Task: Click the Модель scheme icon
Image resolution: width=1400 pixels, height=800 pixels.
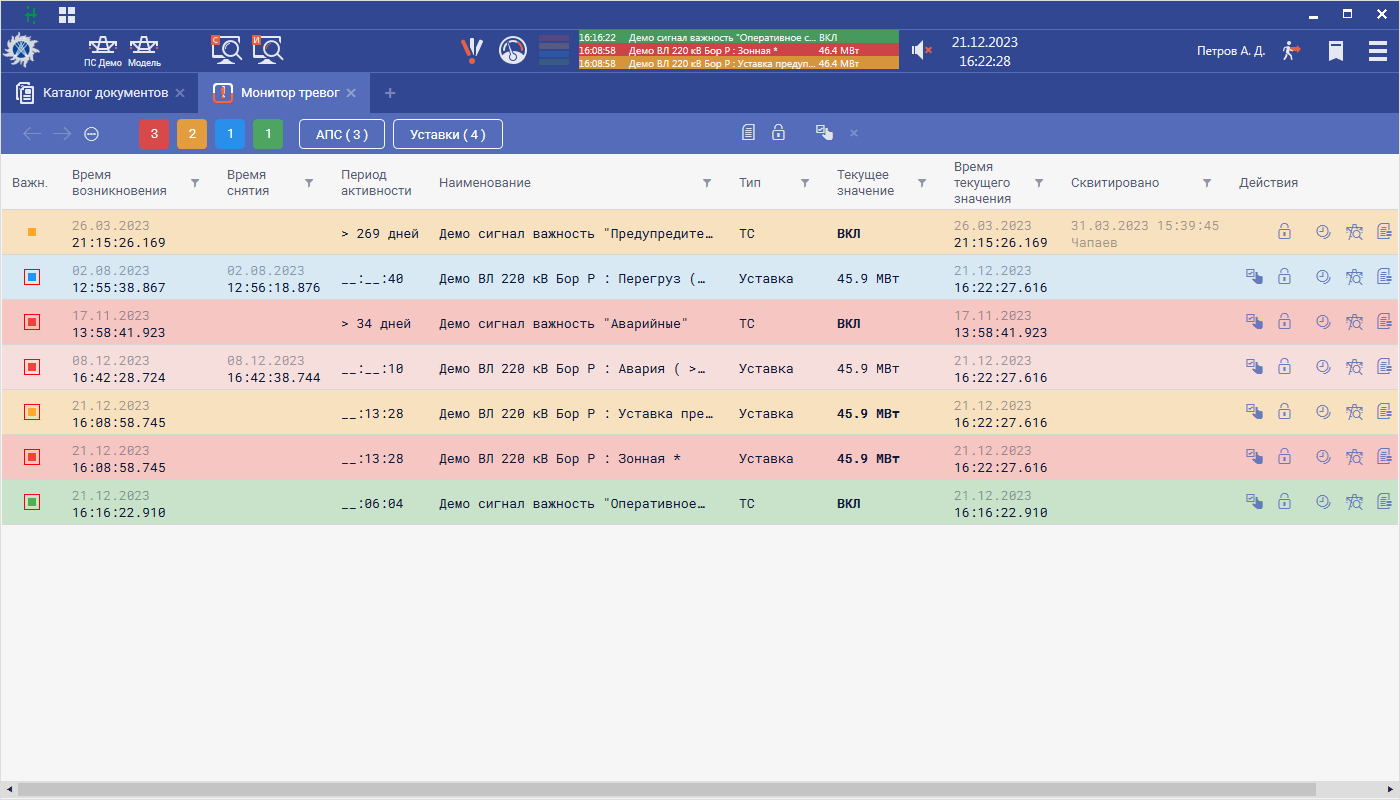Action: 144,49
